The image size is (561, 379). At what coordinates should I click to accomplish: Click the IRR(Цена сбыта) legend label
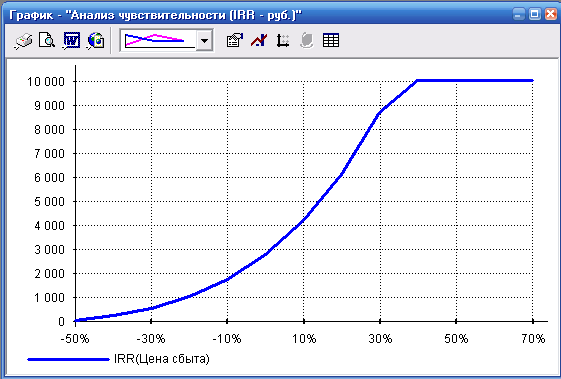(162, 359)
